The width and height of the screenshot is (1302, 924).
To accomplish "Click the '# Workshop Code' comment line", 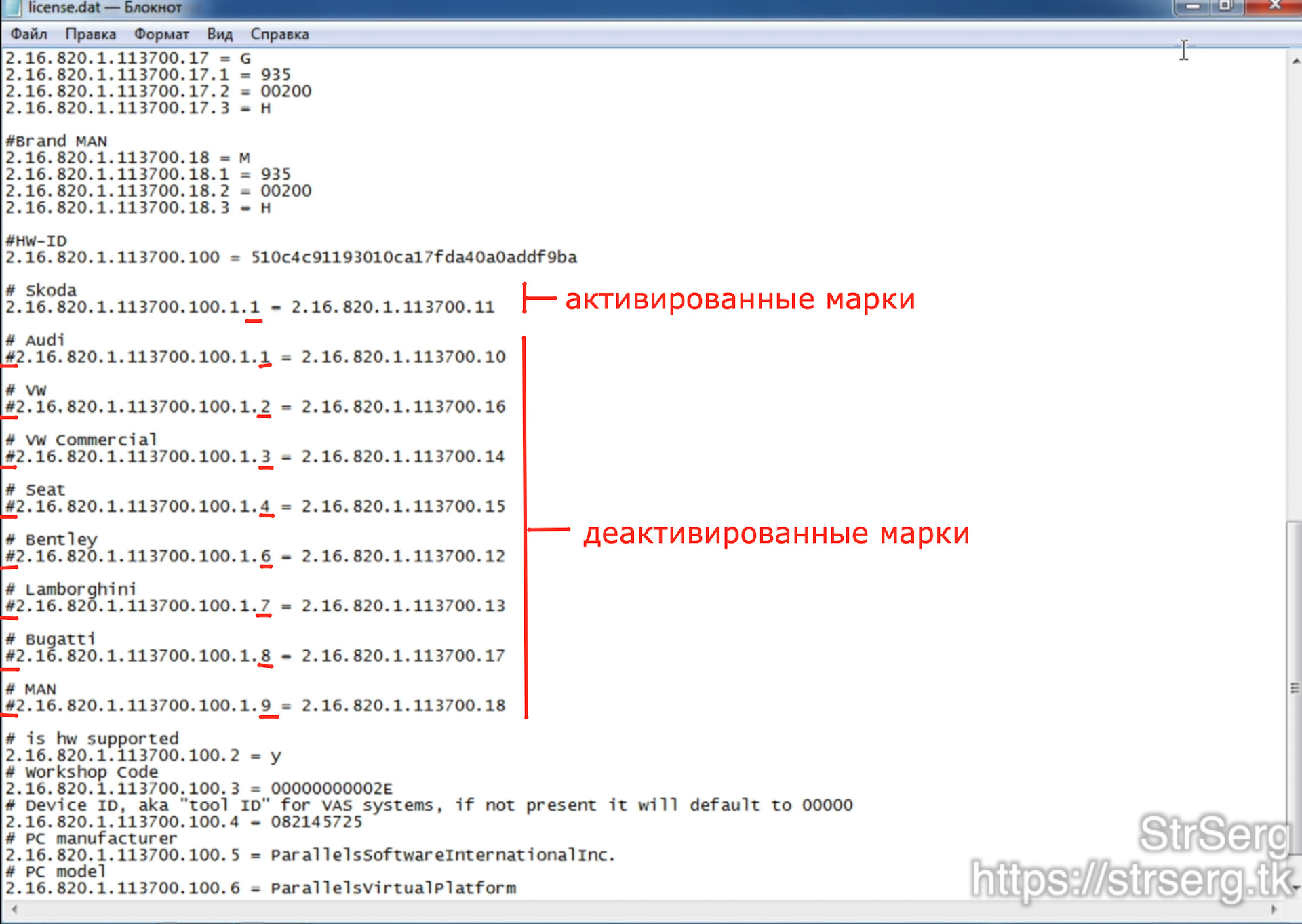I will [82, 772].
